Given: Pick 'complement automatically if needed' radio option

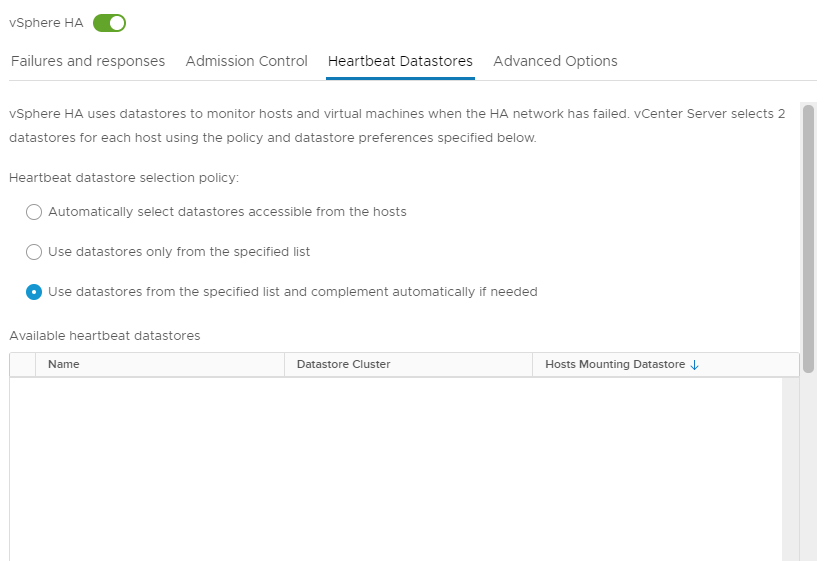Looking at the screenshot, I should pos(34,292).
